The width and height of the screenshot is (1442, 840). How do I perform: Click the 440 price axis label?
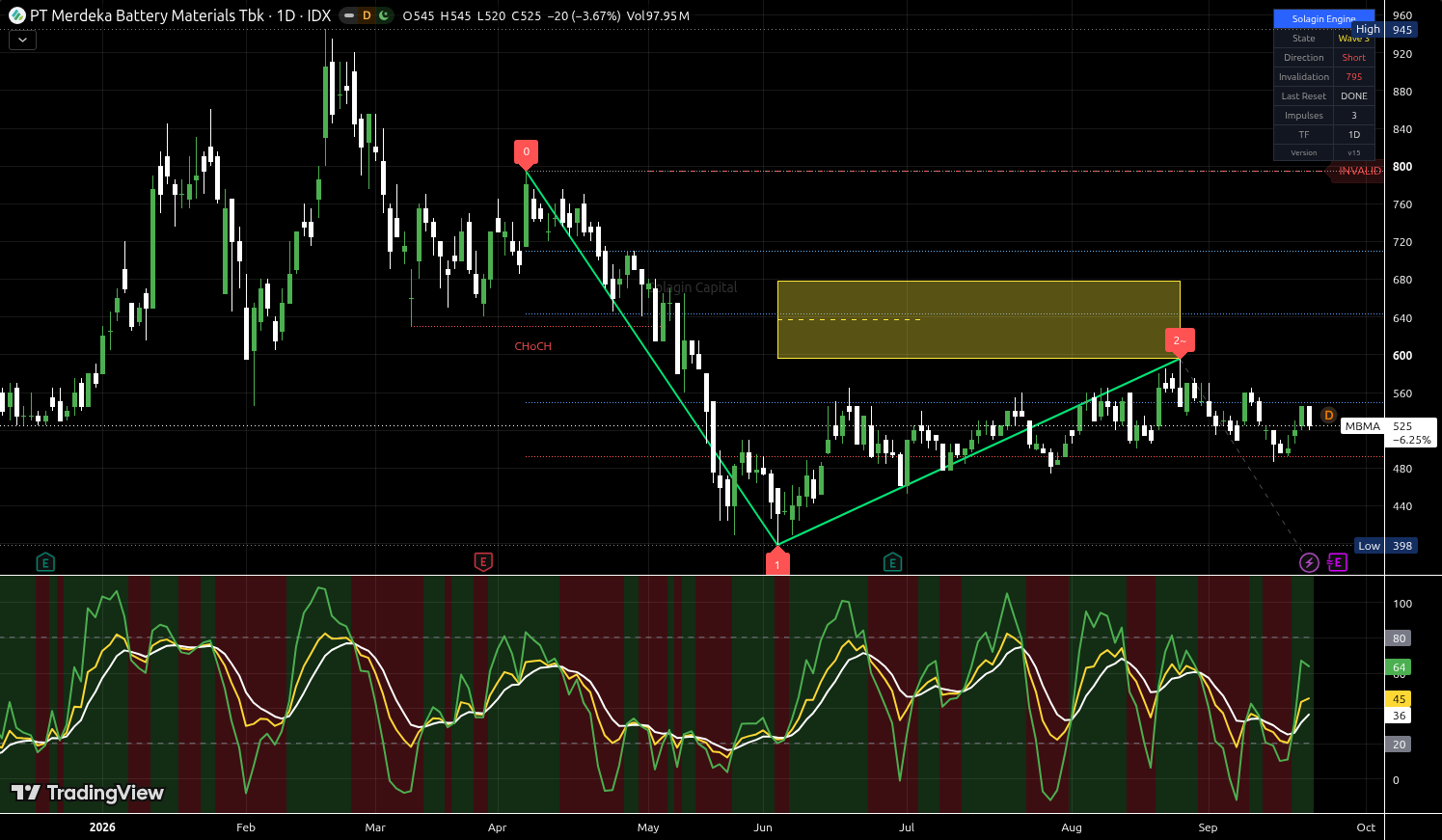coord(1401,506)
